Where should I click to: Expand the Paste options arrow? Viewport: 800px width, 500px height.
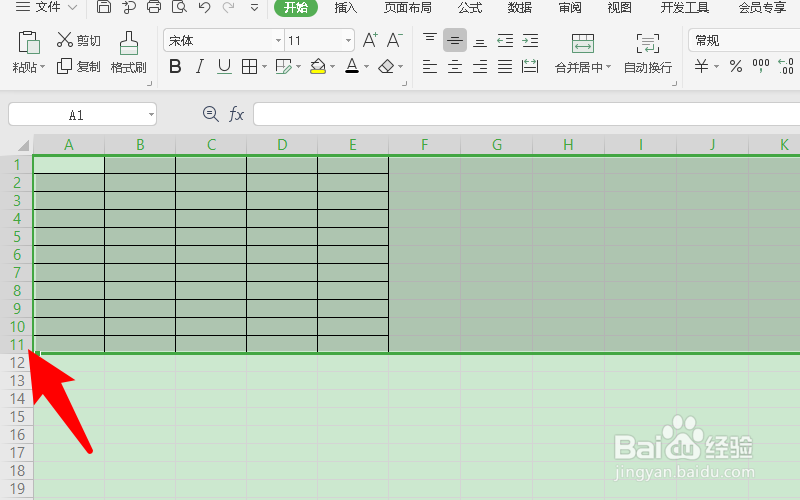tap(42, 67)
